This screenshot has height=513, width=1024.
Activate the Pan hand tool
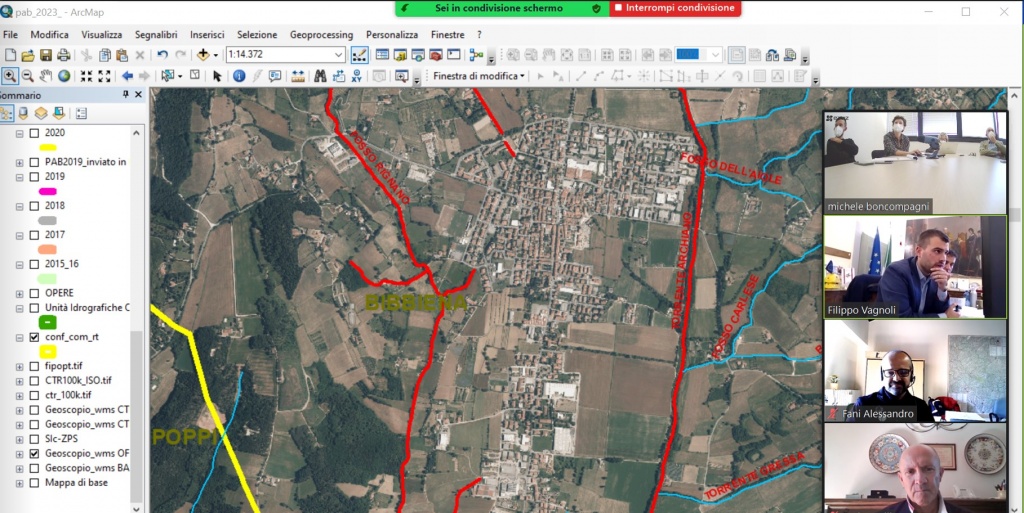pyautogui.click(x=46, y=76)
